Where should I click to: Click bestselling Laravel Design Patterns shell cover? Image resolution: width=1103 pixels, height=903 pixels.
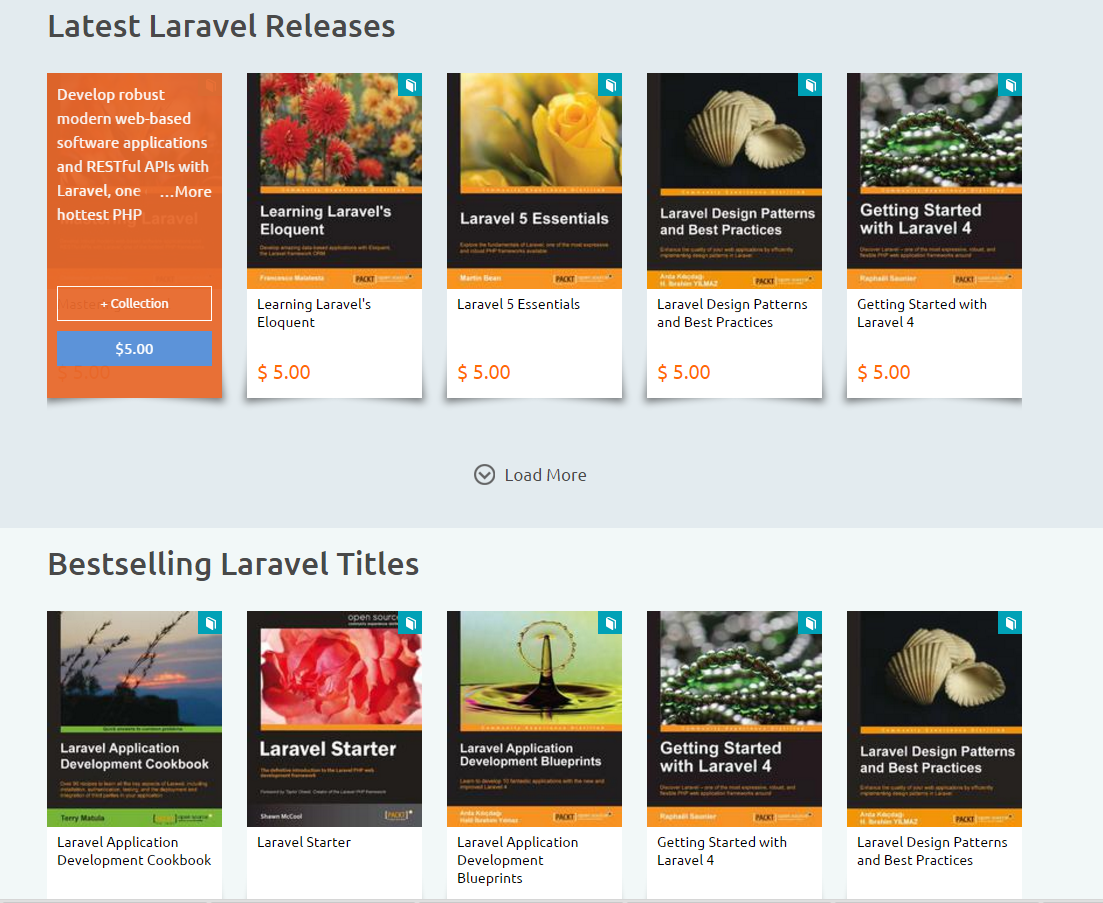click(x=934, y=719)
